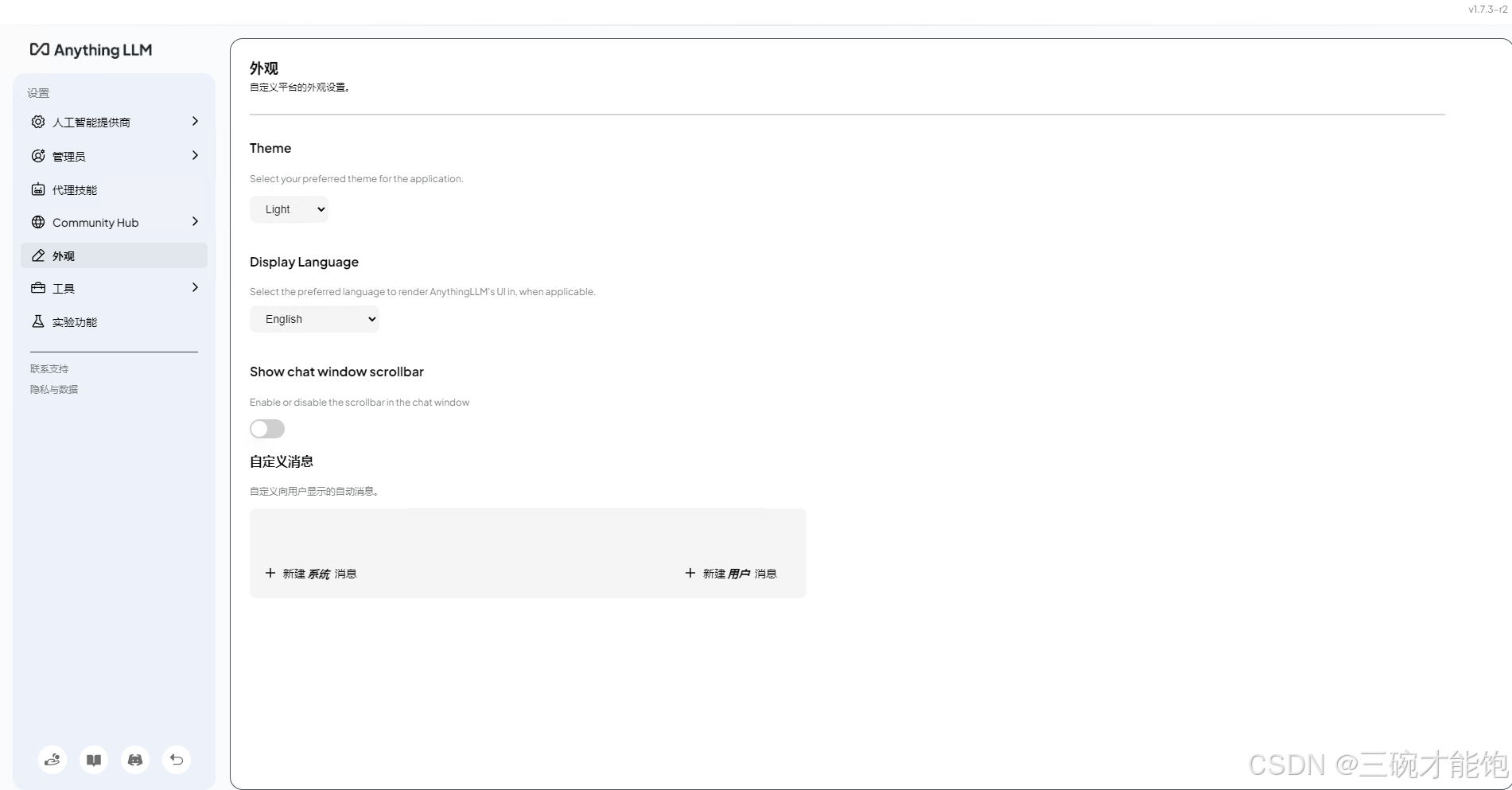This screenshot has width=1512, height=790.
Task: Expand the 工具 section chevron
Action: [195, 287]
